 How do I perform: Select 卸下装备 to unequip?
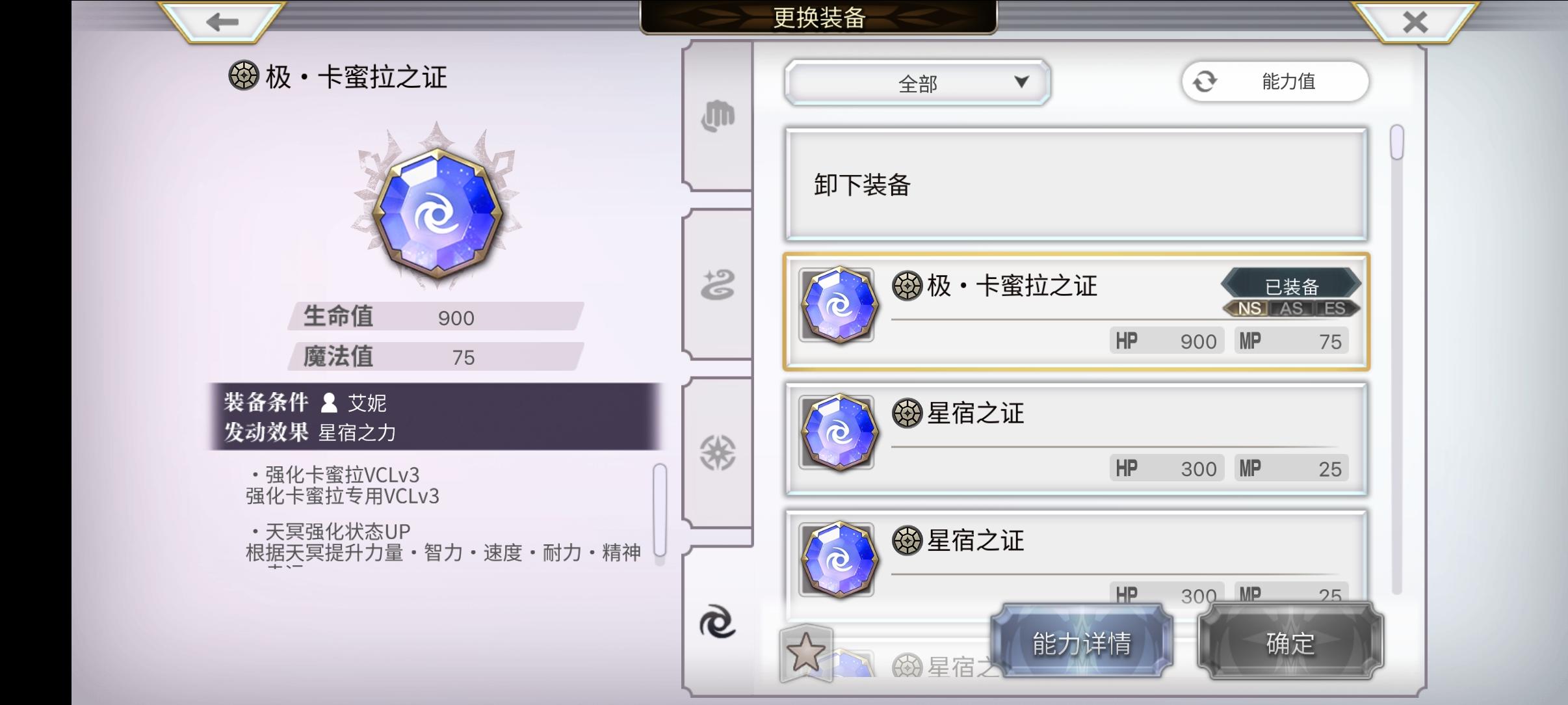coord(1076,185)
